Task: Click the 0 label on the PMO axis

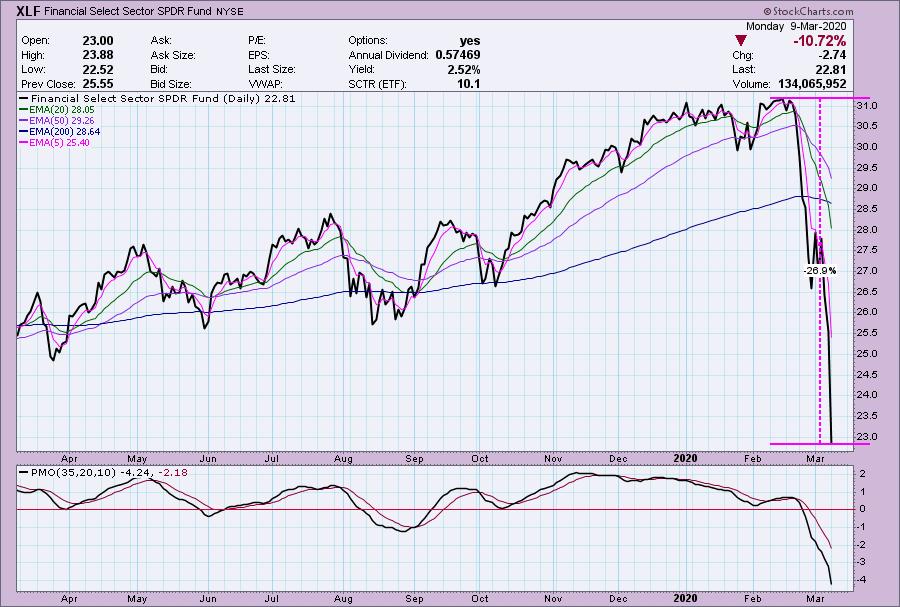Action: (863, 509)
